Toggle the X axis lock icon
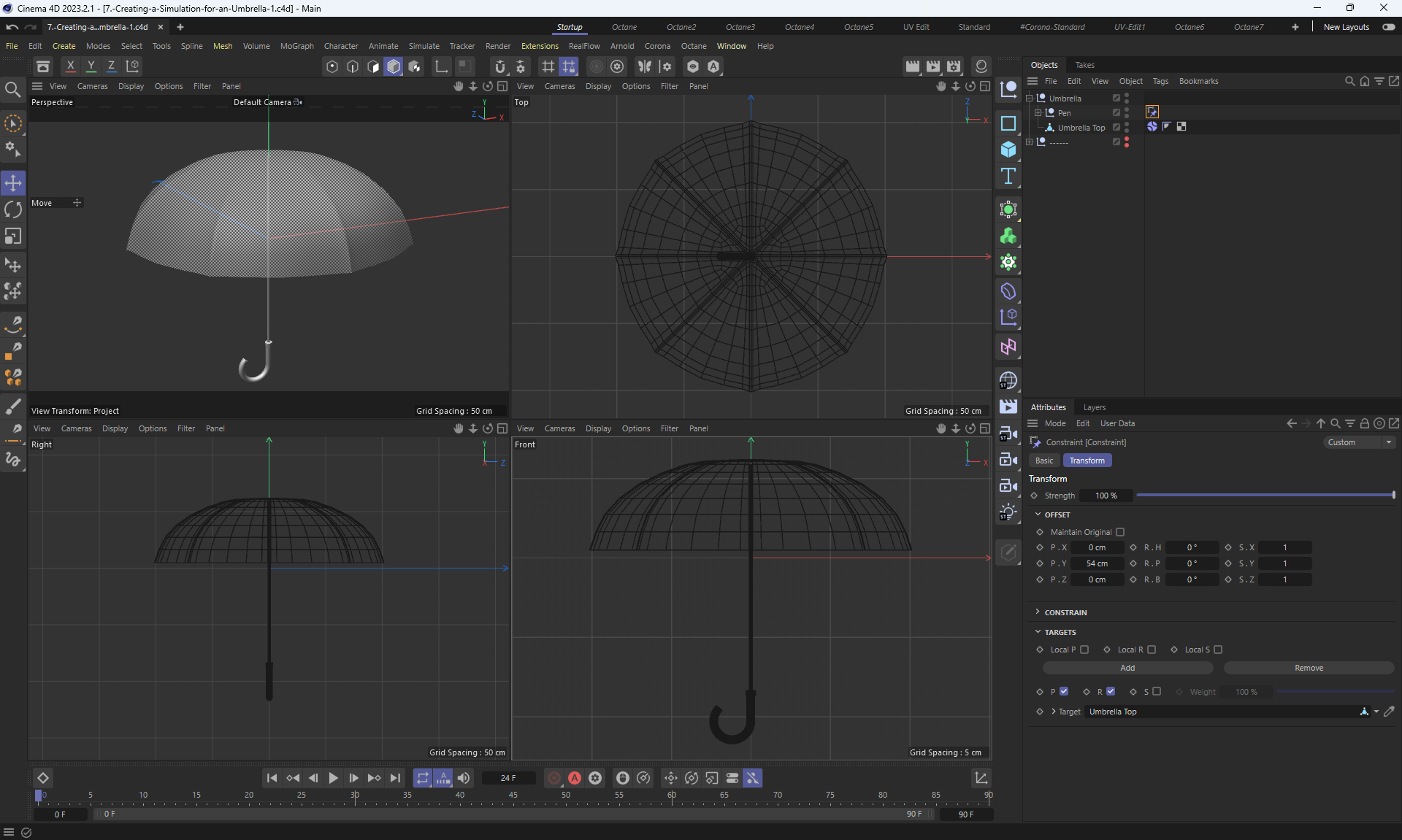Viewport: 1402px width, 840px height. tap(70, 66)
